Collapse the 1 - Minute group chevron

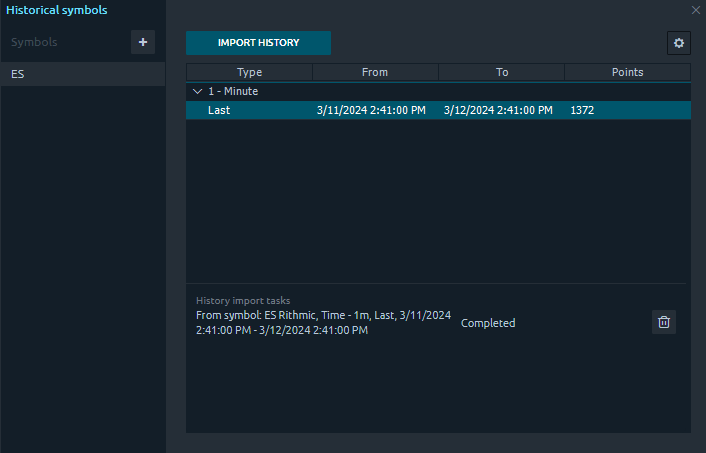click(197, 91)
